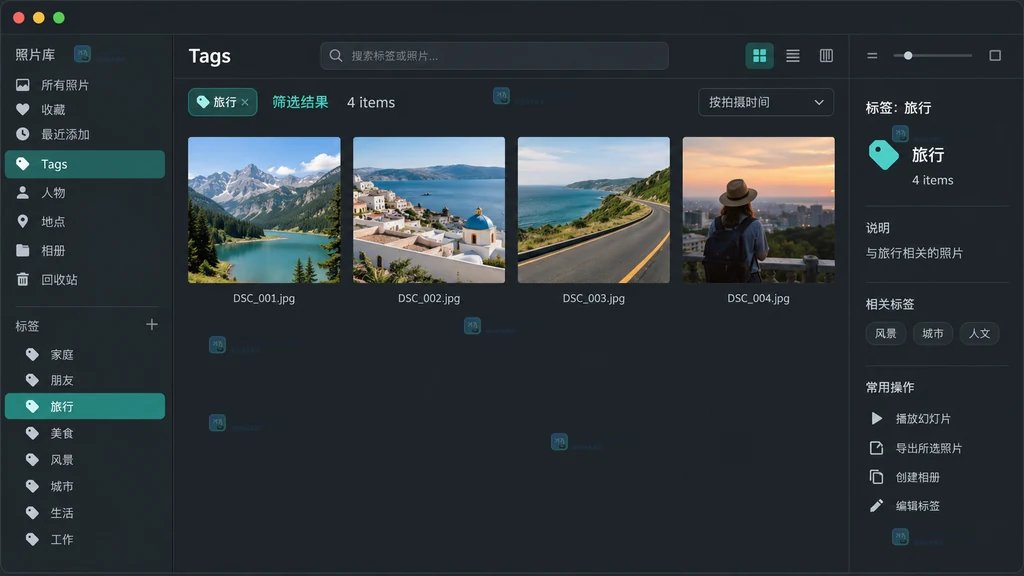
Task: Select the 朋友 tag
Action: (85, 380)
